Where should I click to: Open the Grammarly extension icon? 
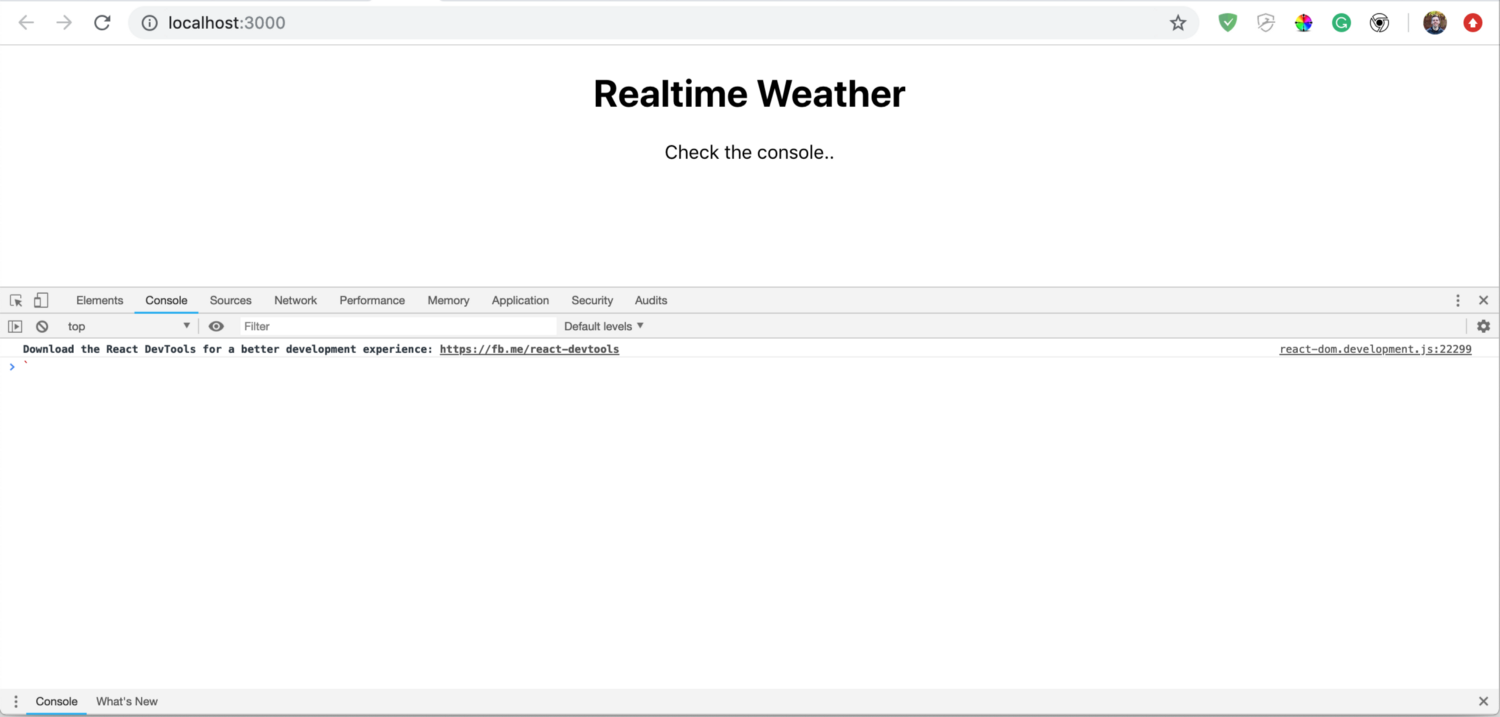point(1341,23)
